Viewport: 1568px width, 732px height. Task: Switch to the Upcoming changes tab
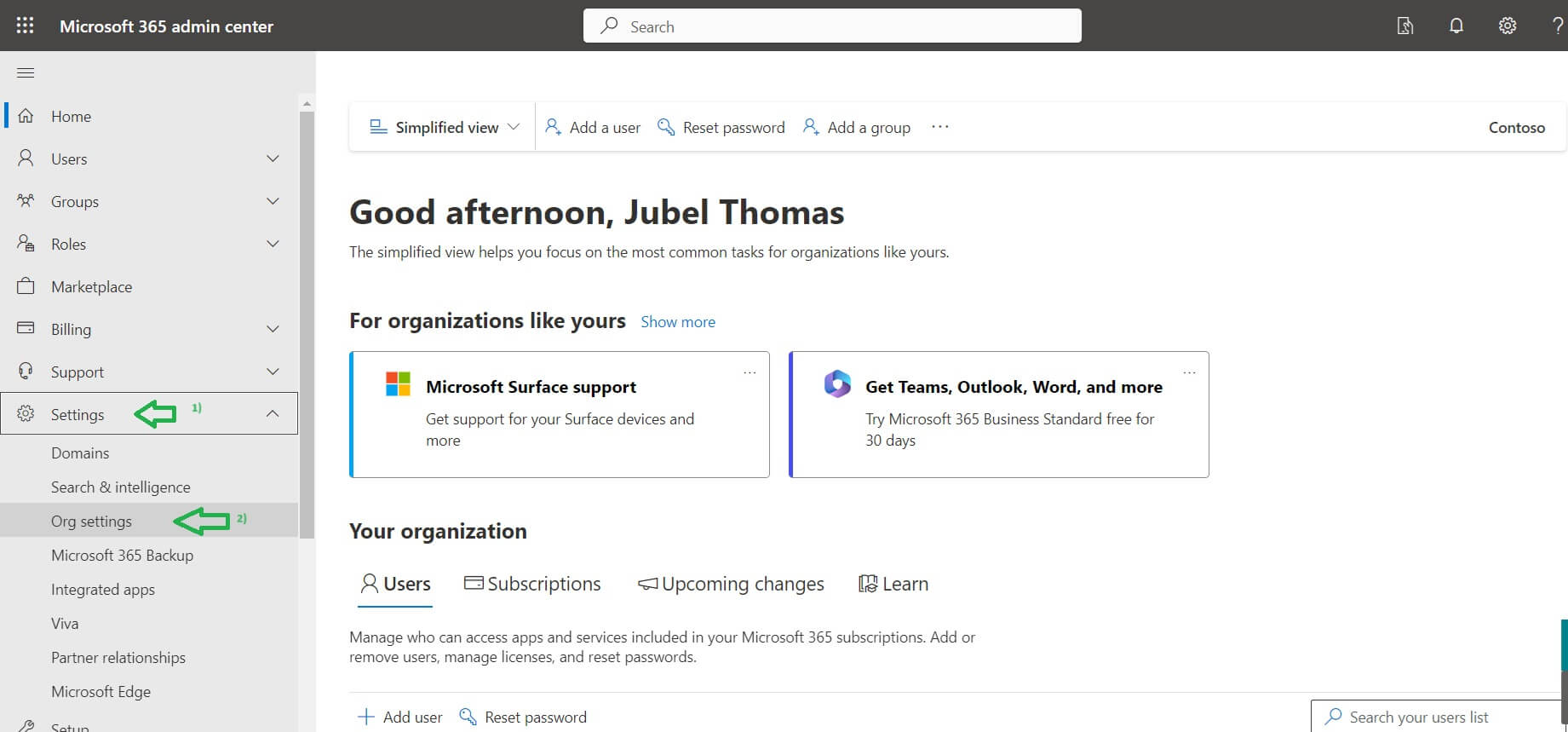pyautogui.click(x=731, y=584)
